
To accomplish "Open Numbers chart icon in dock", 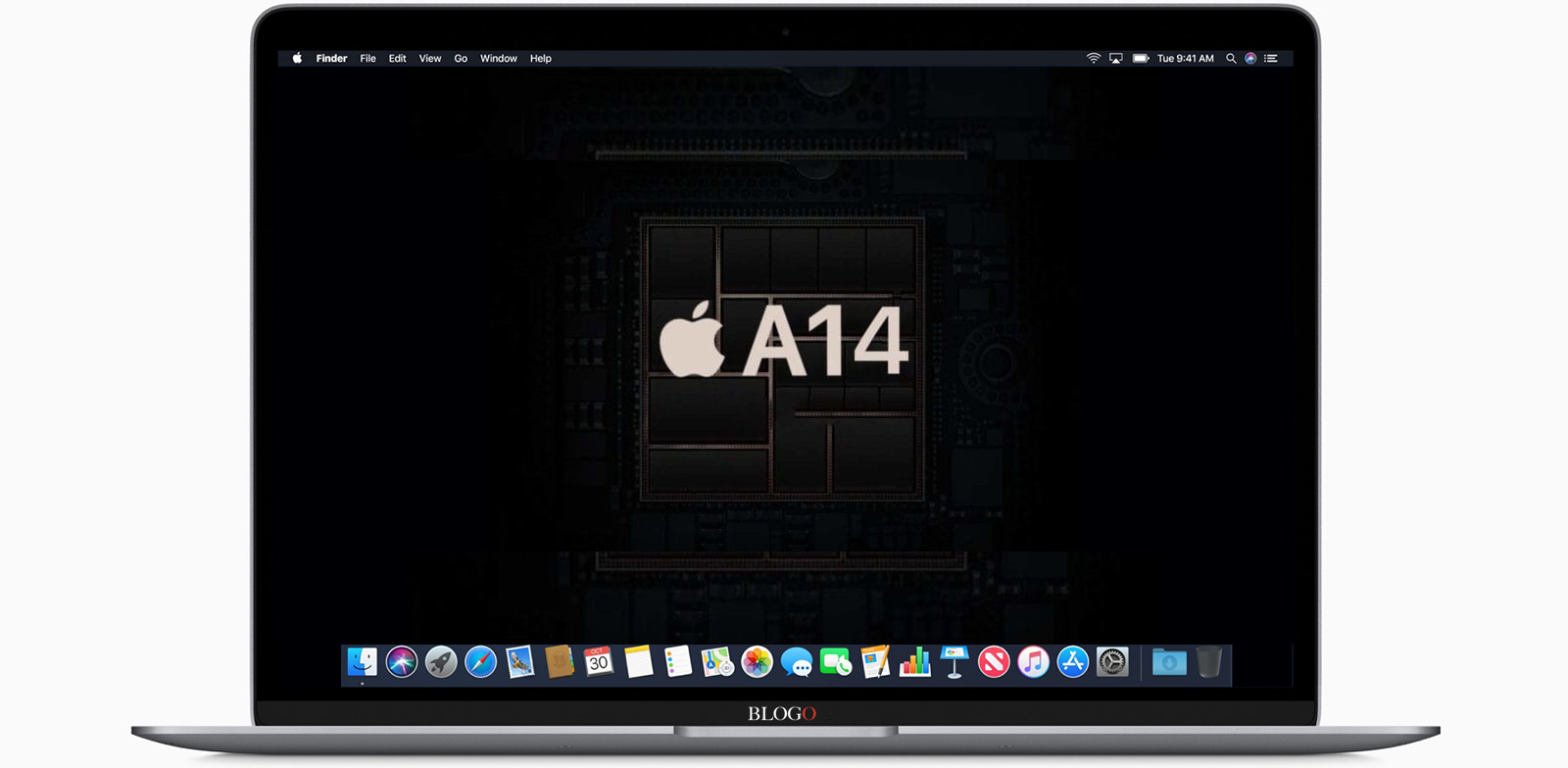I will (915, 663).
